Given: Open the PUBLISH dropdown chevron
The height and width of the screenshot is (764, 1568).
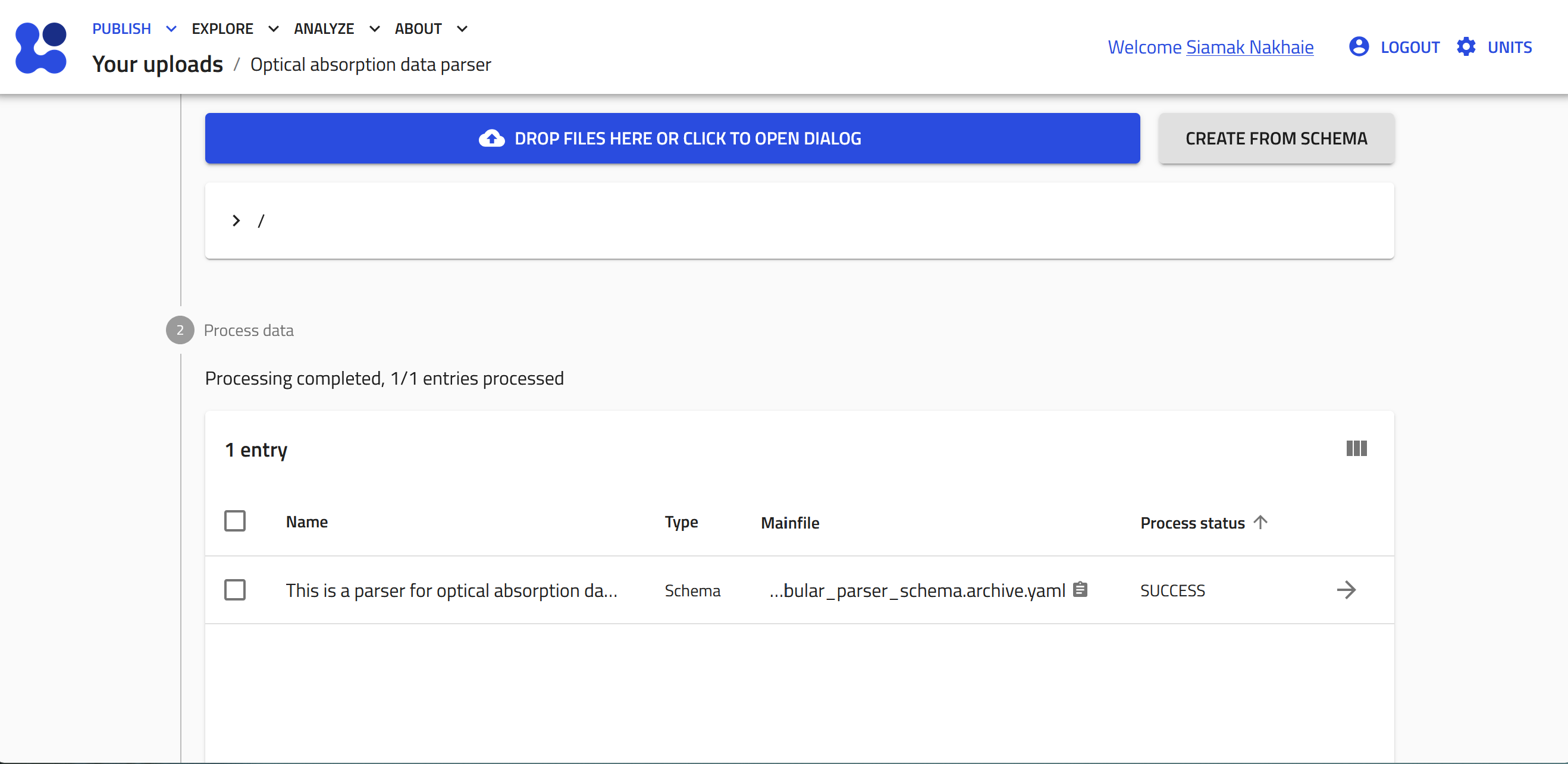Looking at the screenshot, I should pyautogui.click(x=171, y=28).
